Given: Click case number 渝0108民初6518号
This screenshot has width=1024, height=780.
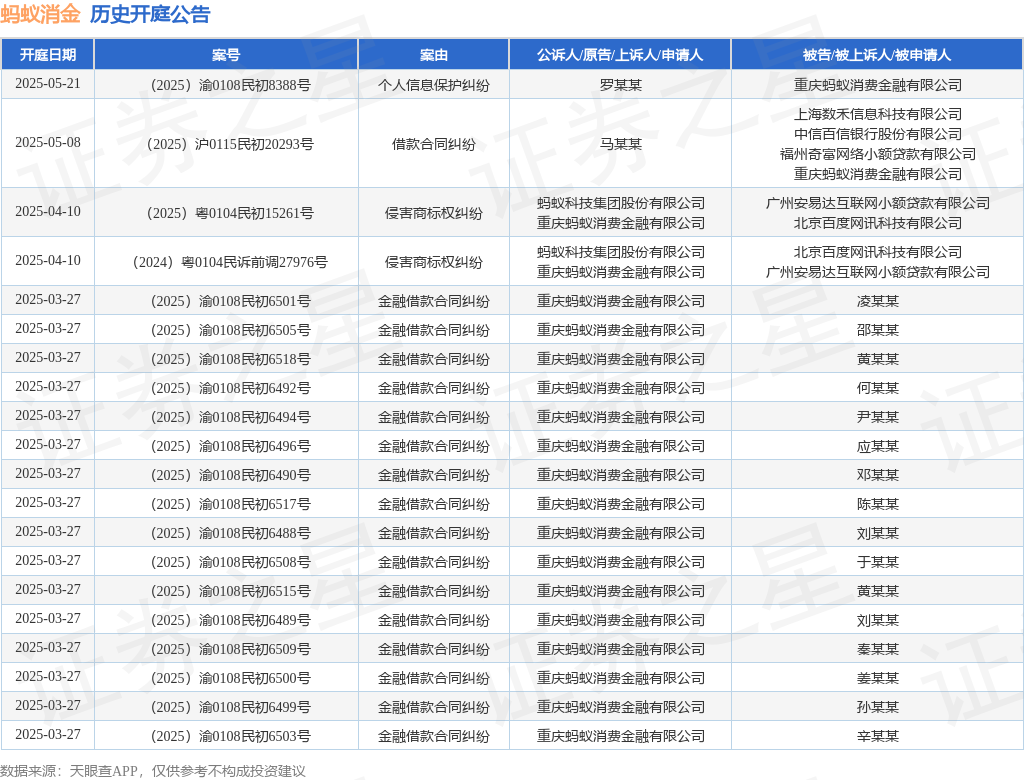Looking at the screenshot, I should tap(231, 359).
